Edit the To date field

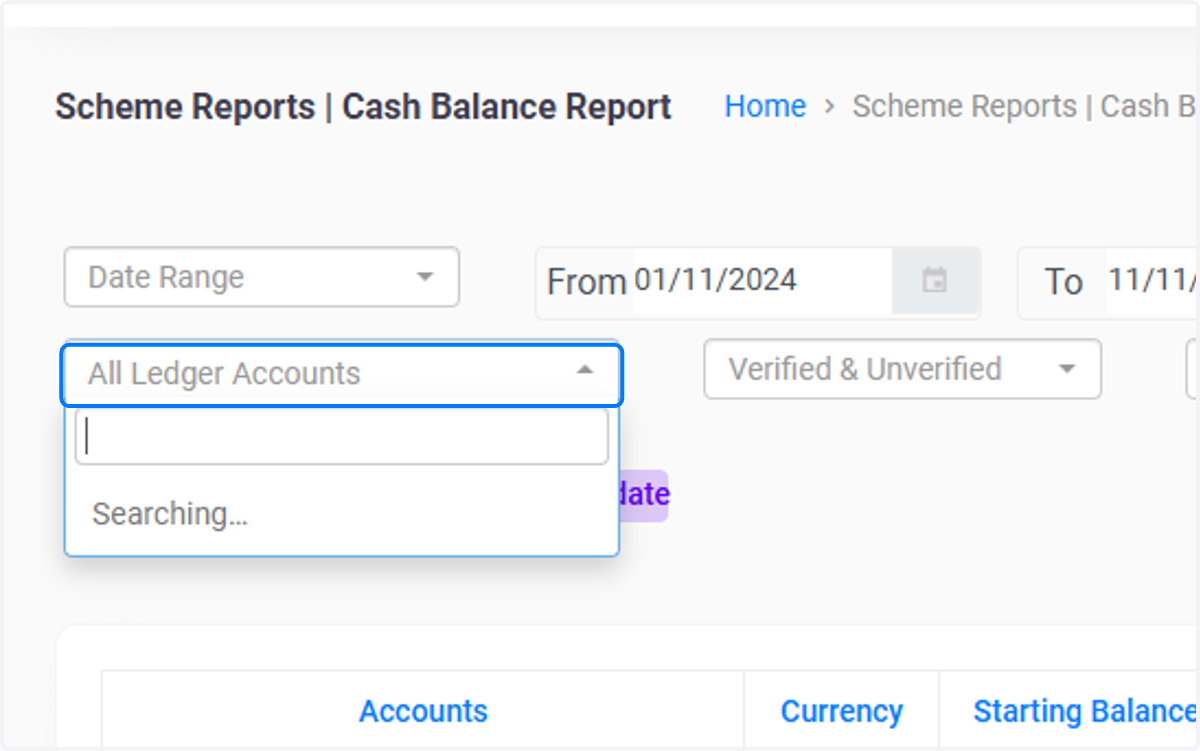pyautogui.click(x=1152, y=280)
